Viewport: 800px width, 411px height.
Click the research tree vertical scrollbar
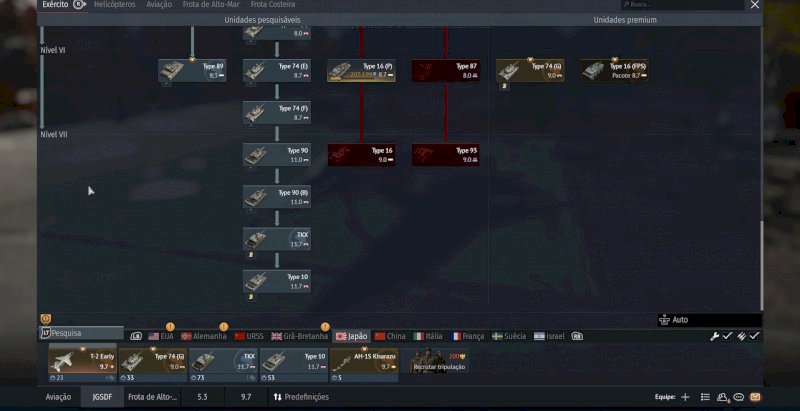[761, 265]
